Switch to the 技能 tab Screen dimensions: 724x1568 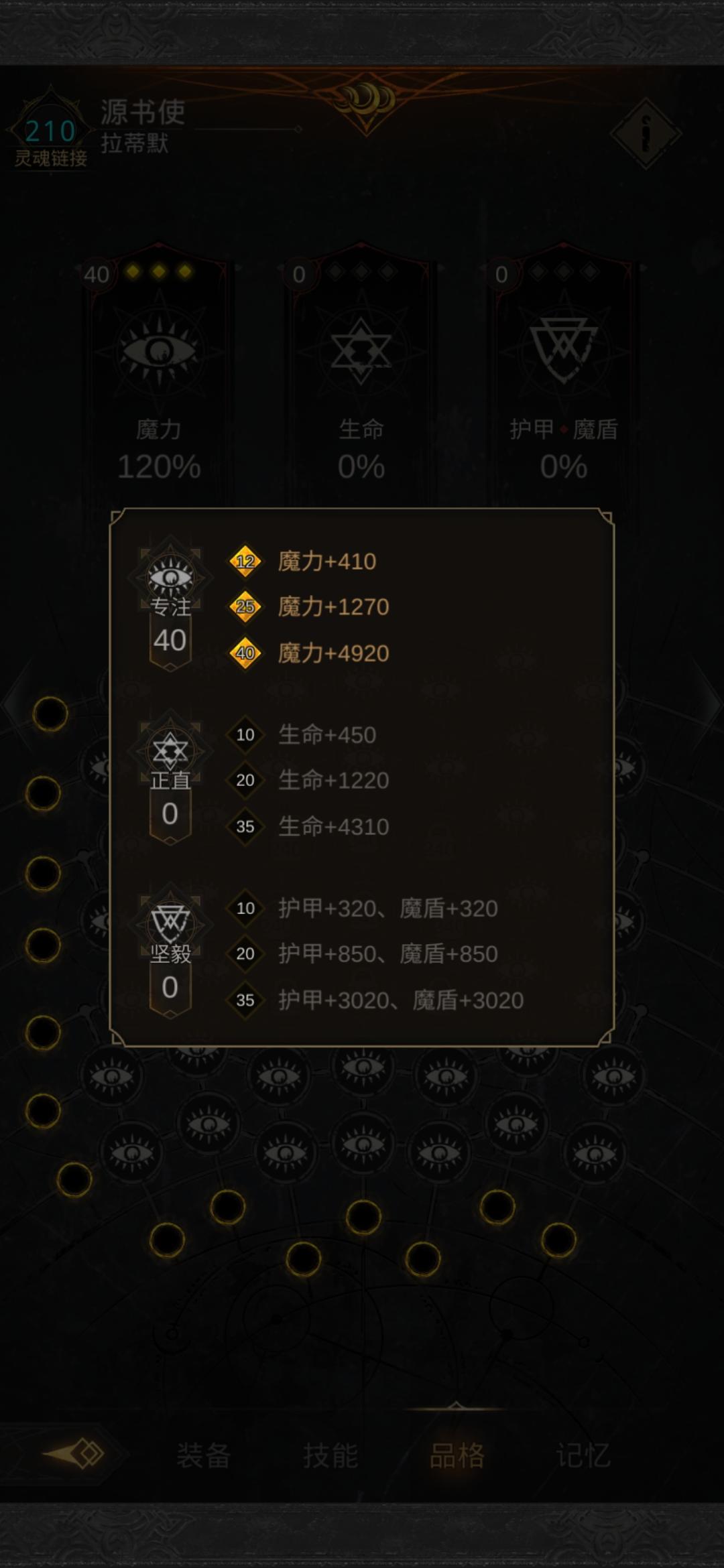click(x=330, y=1455)
